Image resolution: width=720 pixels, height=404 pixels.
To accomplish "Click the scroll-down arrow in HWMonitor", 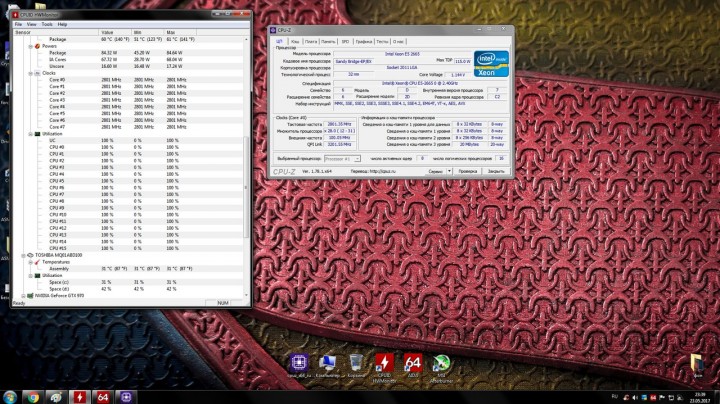I will tap(247, 296).
